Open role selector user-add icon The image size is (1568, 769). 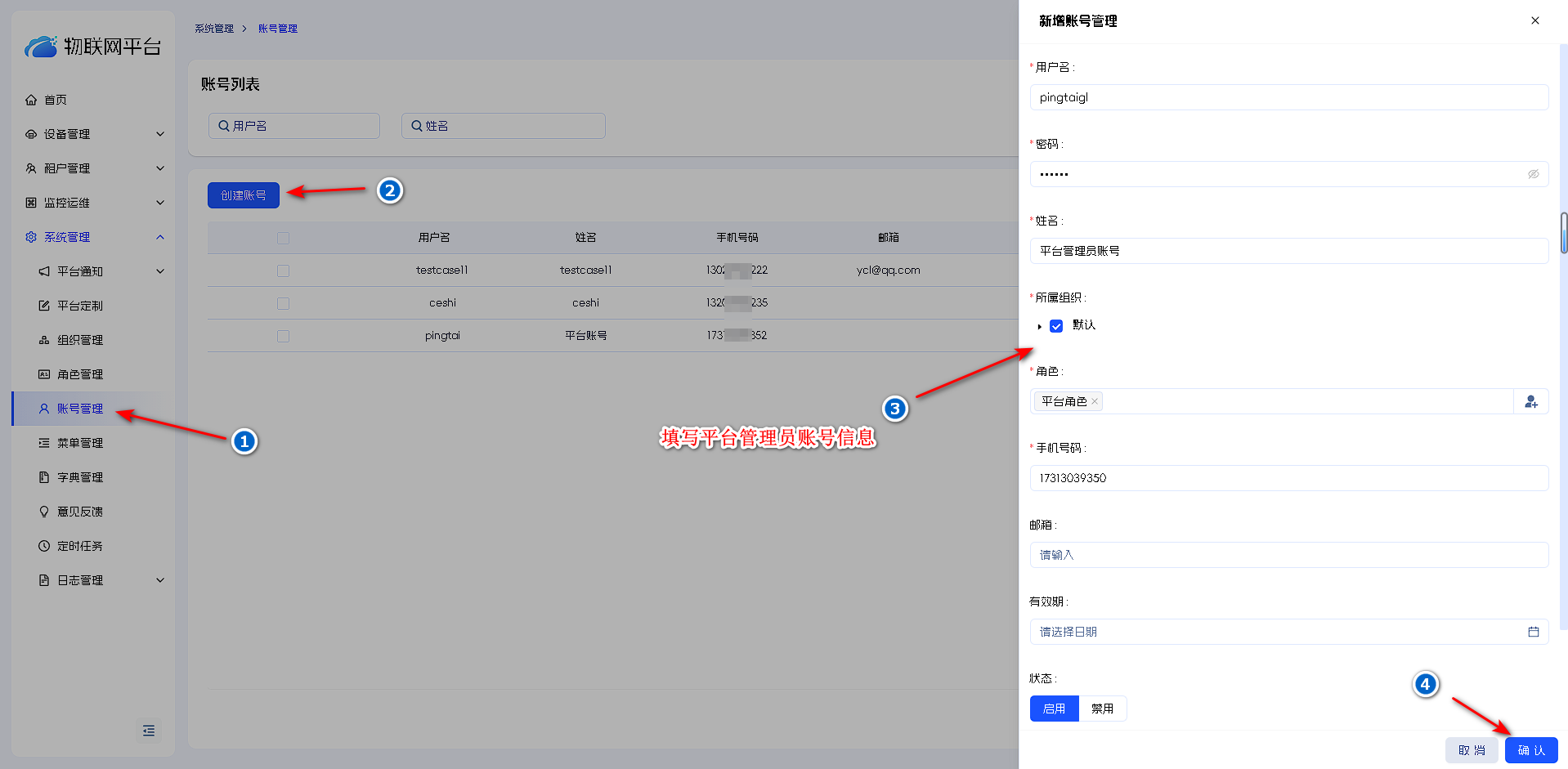click(1530, 401)
